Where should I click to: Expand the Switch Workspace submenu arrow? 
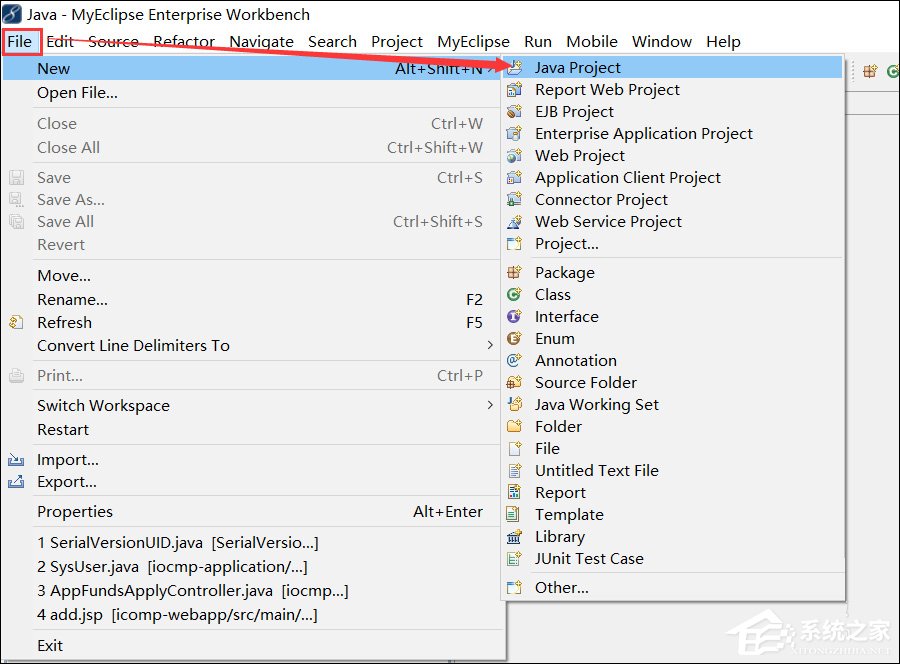[490, 405]
